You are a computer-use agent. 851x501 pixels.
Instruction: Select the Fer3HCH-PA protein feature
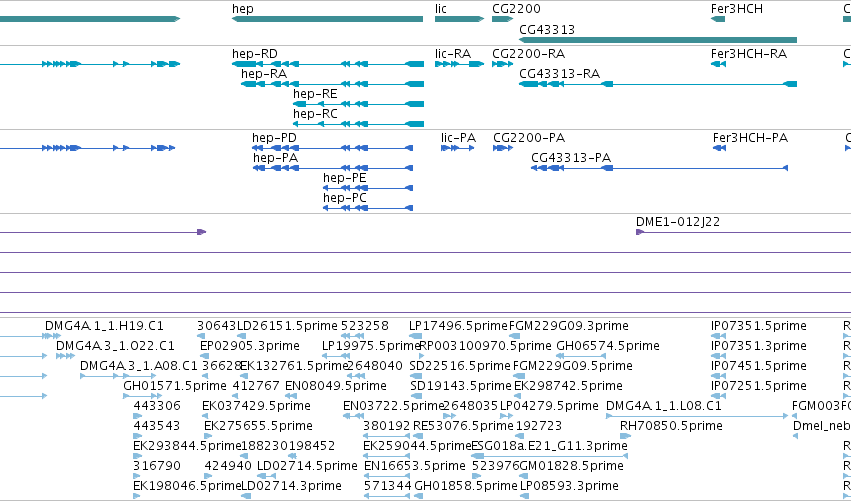719,148
